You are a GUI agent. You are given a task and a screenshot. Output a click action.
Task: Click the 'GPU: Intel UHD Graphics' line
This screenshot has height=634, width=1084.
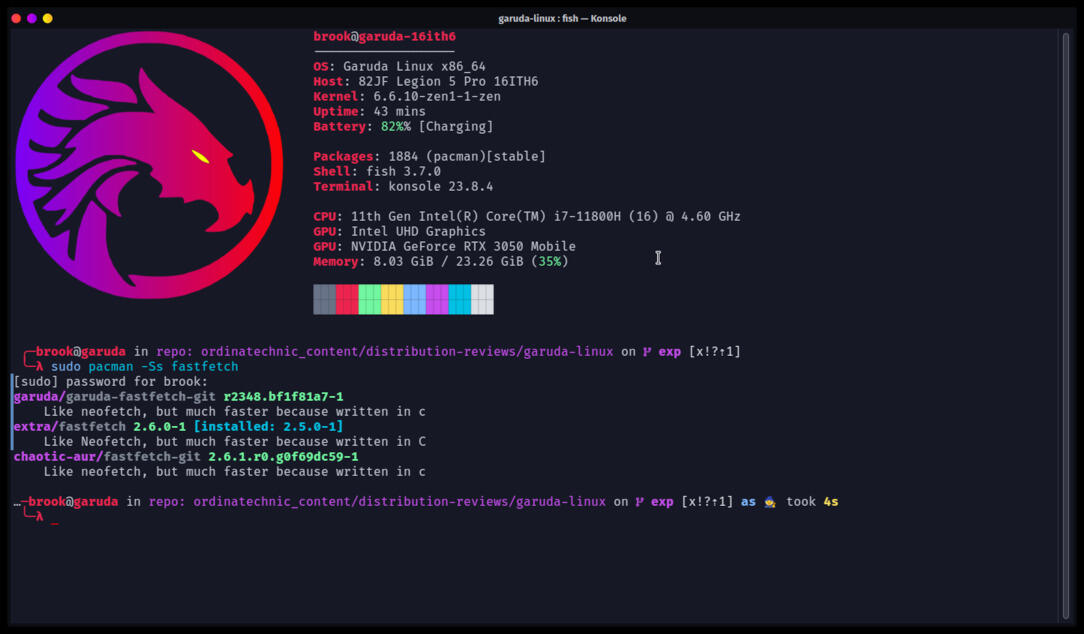[x=400, y=232]
